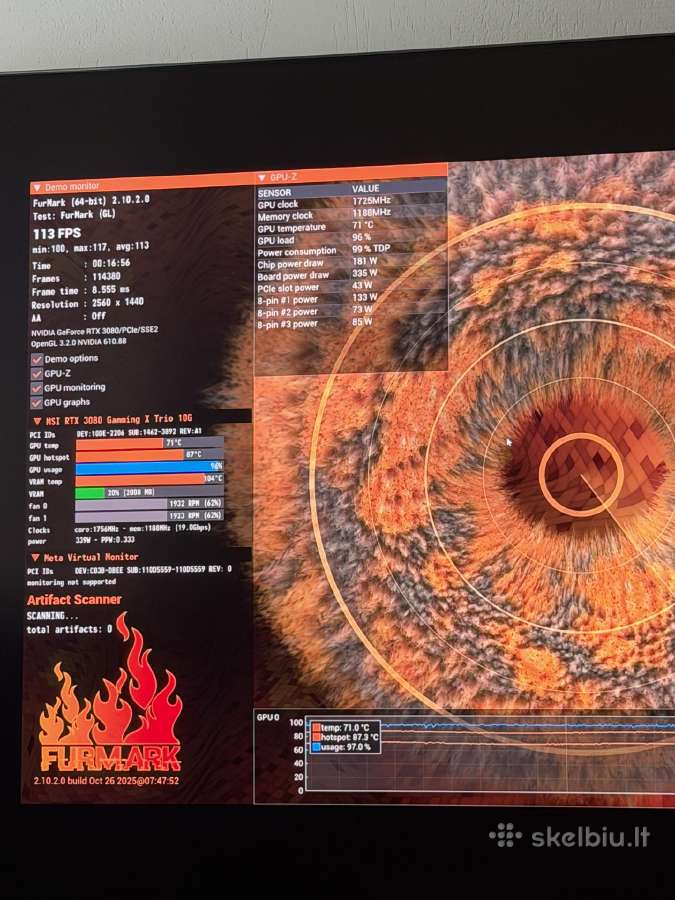Click the PCI IDs DEV:10DE-2206 line
Viewport: 675px width, 900px height.
tap(115, 433)
